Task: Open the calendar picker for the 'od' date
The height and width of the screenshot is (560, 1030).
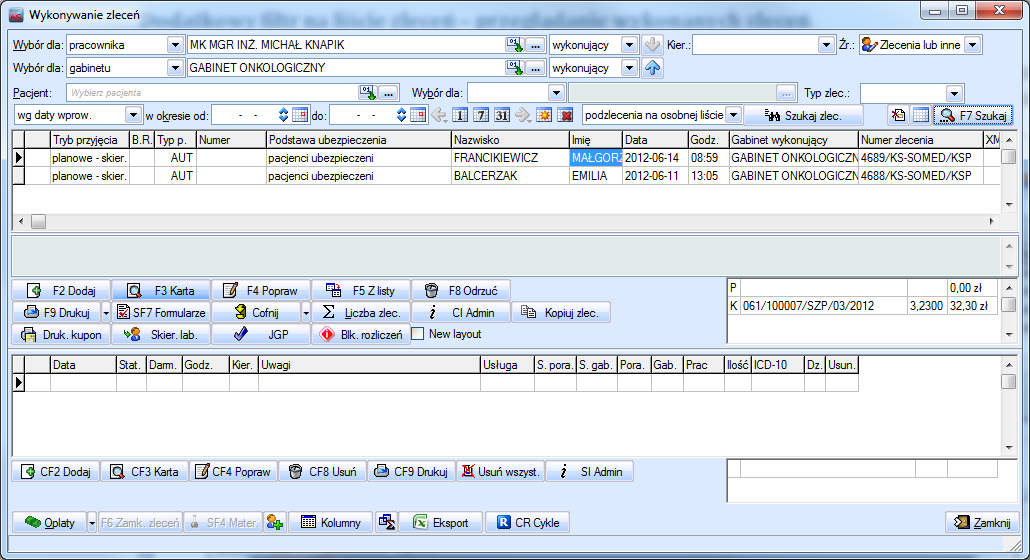Action: [300, 115]
